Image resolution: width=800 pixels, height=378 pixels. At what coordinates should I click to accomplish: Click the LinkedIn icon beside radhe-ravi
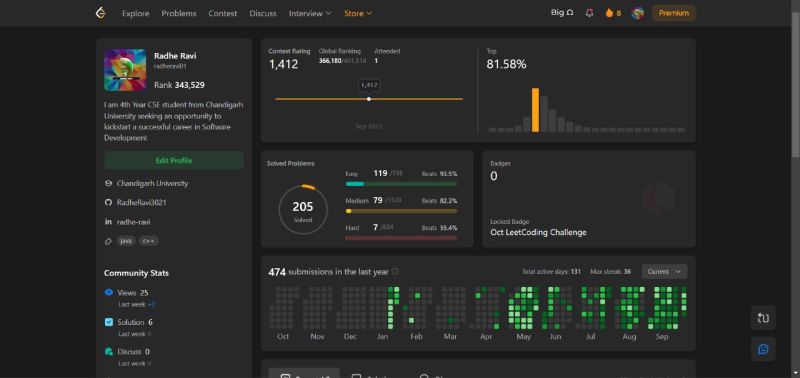tap(108, 222)
